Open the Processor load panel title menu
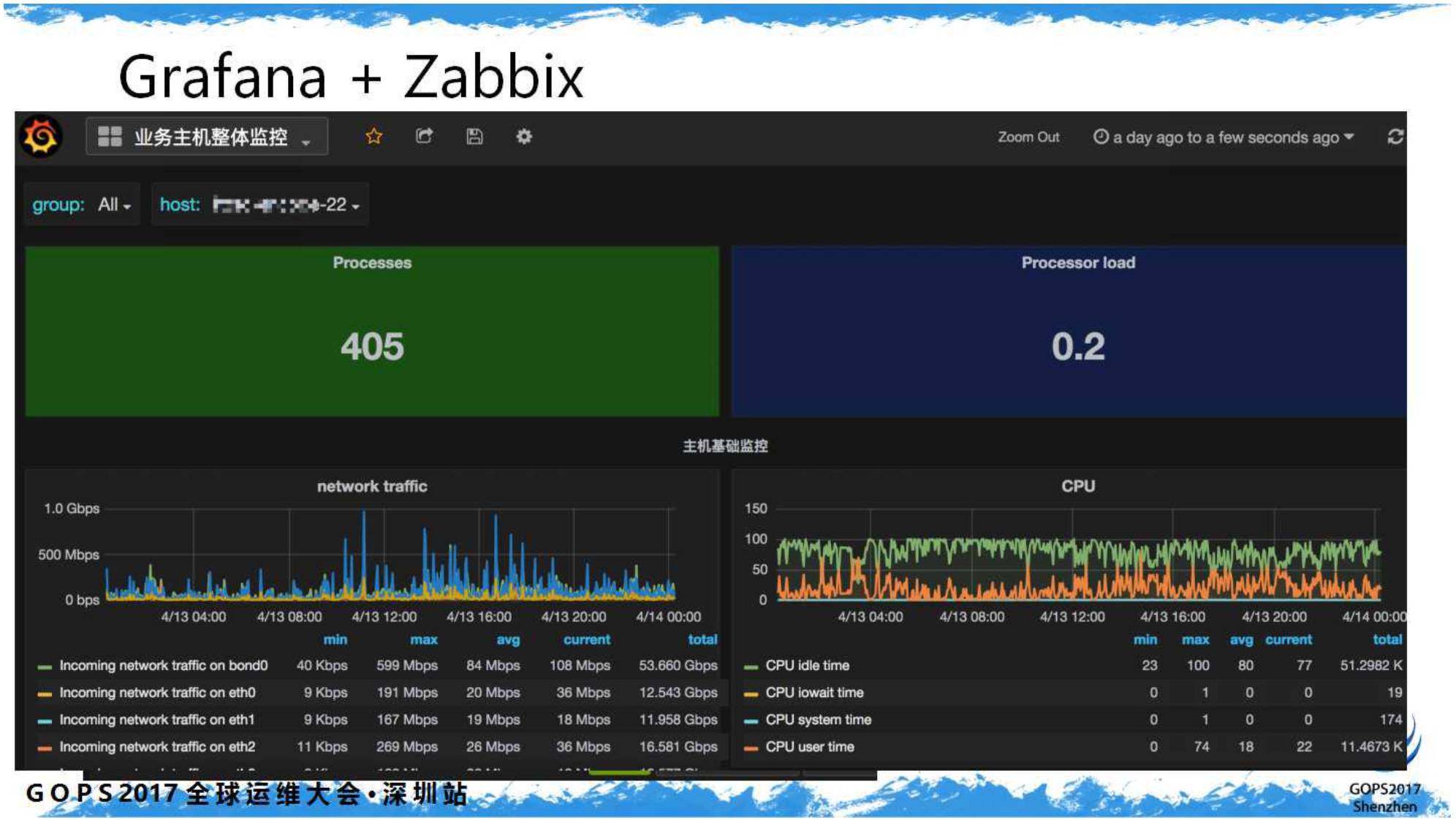 (x=1078, y=263)
